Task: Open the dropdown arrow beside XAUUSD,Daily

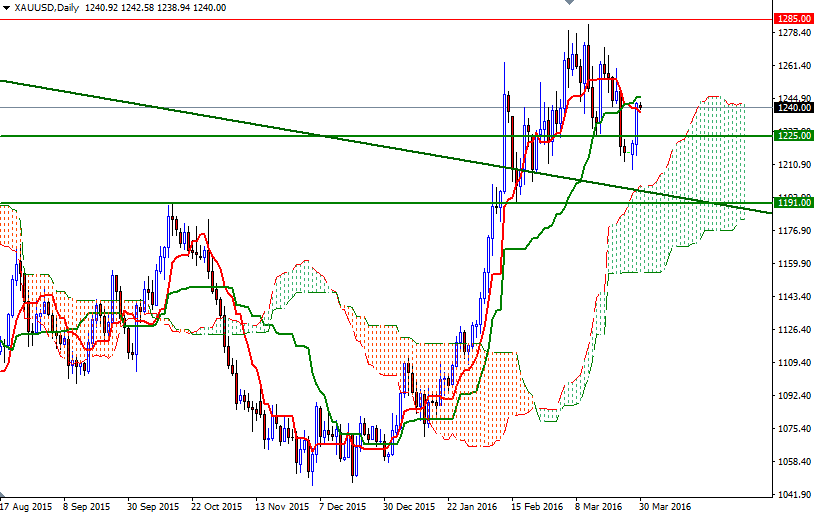Action: pos(6,8)
